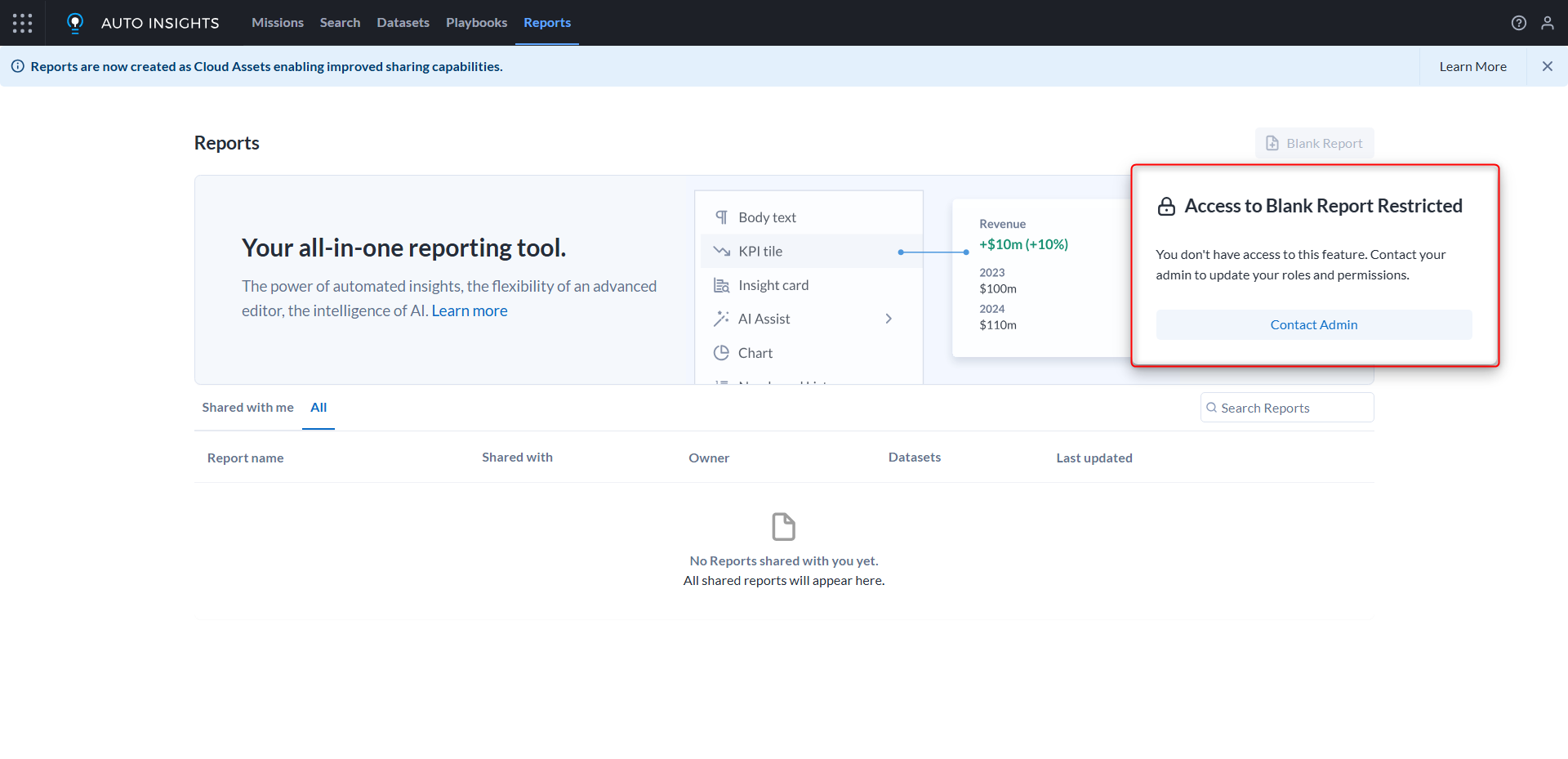The height and width of the screenshot is (759, 1568).
Task: Click the Blank Report button
Action: (1314, 143)
